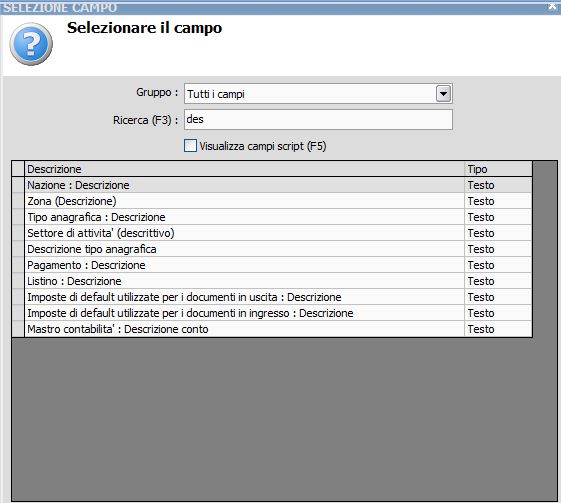Sort by the Tipo column header
This screenshot has height=503, width=561.
498,169
